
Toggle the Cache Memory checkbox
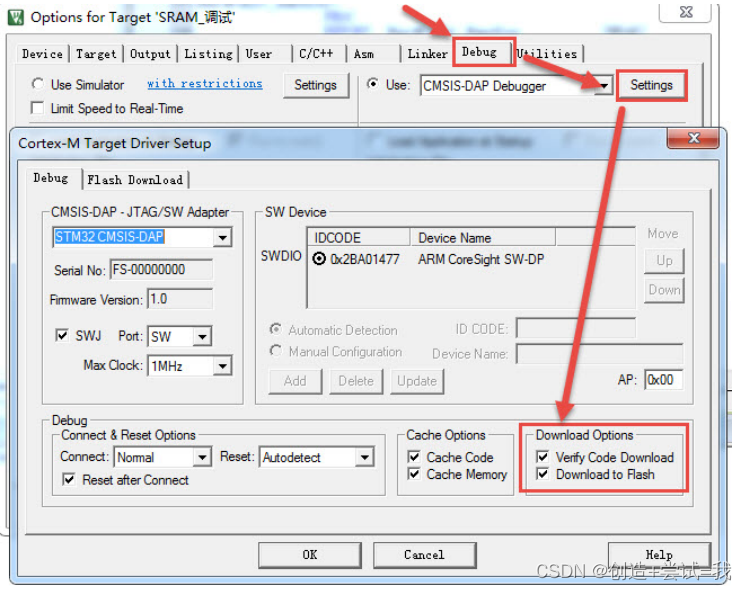point(414,474)
